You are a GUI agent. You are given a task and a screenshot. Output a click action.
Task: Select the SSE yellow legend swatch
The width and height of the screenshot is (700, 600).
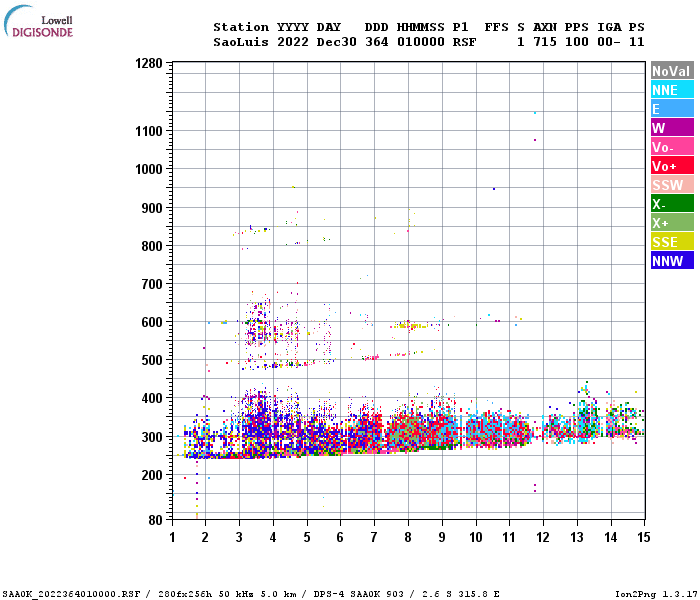pos(672,242)
